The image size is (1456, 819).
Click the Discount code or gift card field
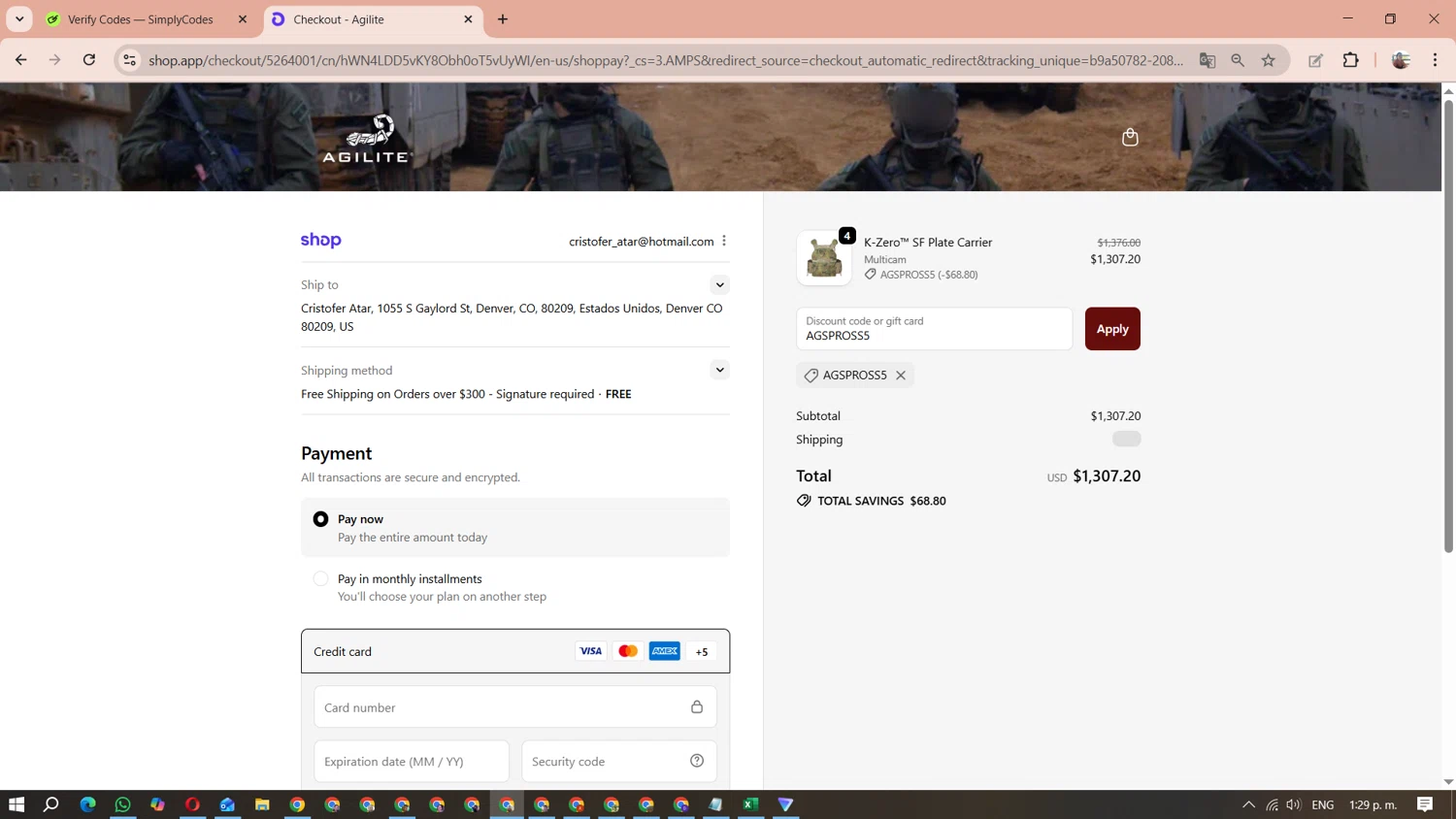pyautogui.click(x=934, y=329)
